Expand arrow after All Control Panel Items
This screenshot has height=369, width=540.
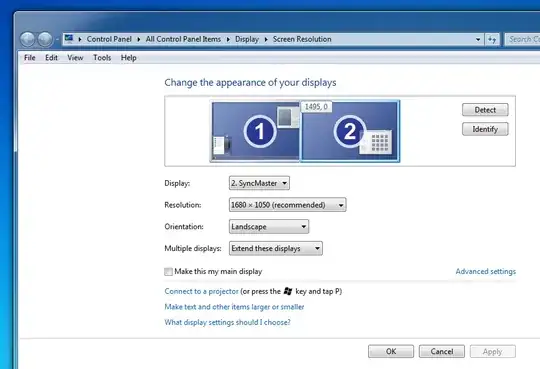228,39
